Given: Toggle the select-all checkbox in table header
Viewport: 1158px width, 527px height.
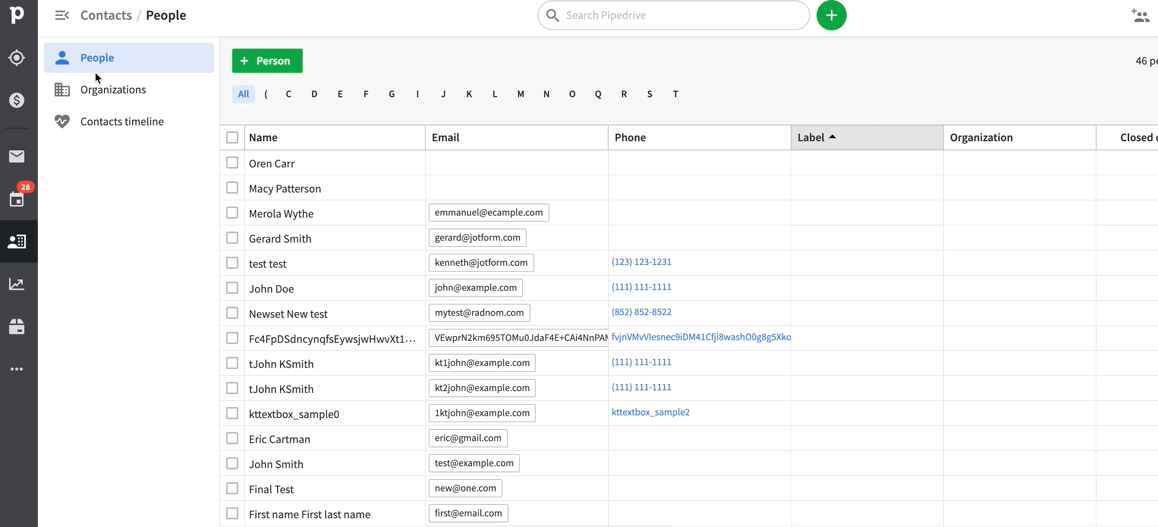Looking at the screenshot, I should (232, 137).
